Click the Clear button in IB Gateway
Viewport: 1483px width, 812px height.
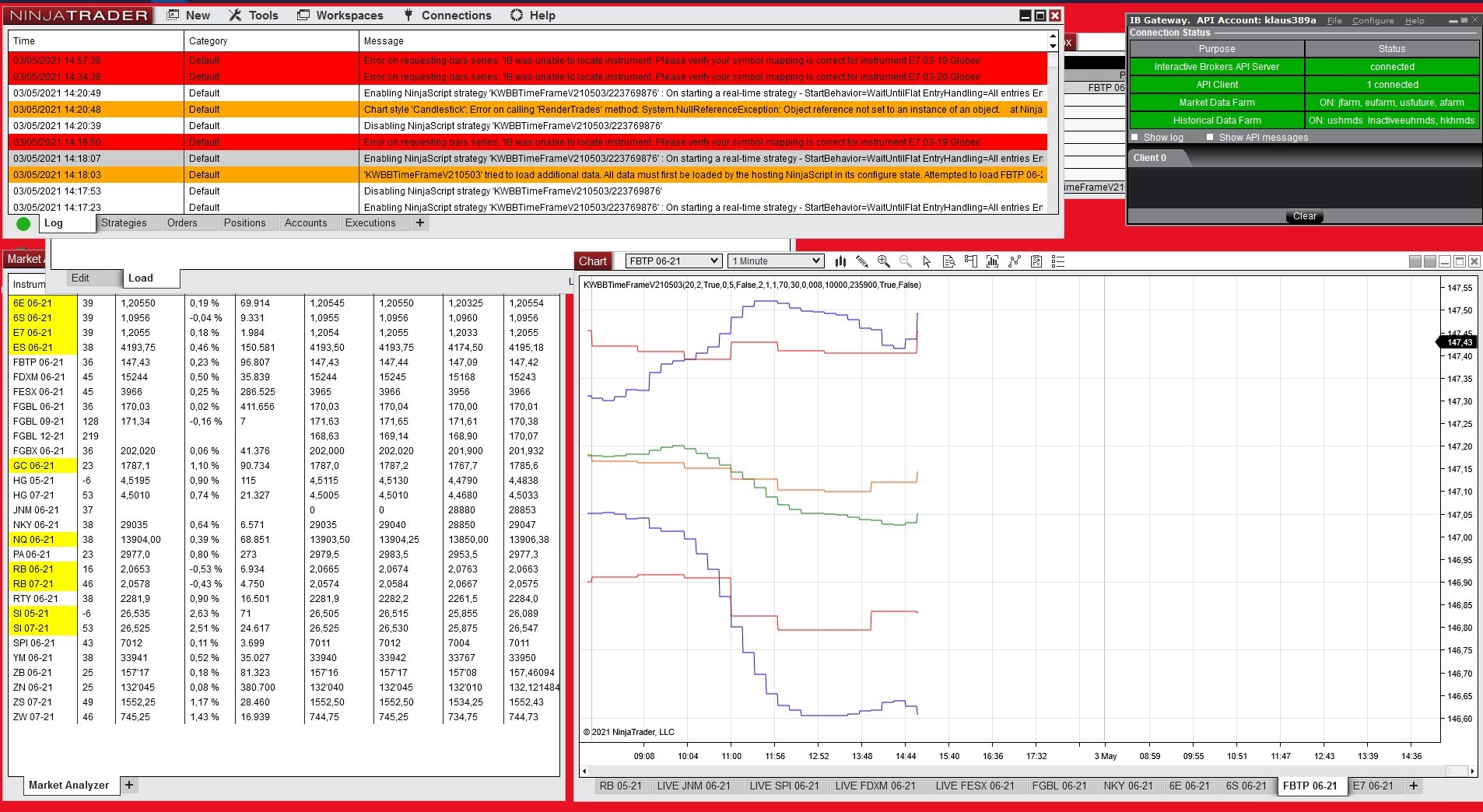pyautogui.click(x=1305, y=216)
